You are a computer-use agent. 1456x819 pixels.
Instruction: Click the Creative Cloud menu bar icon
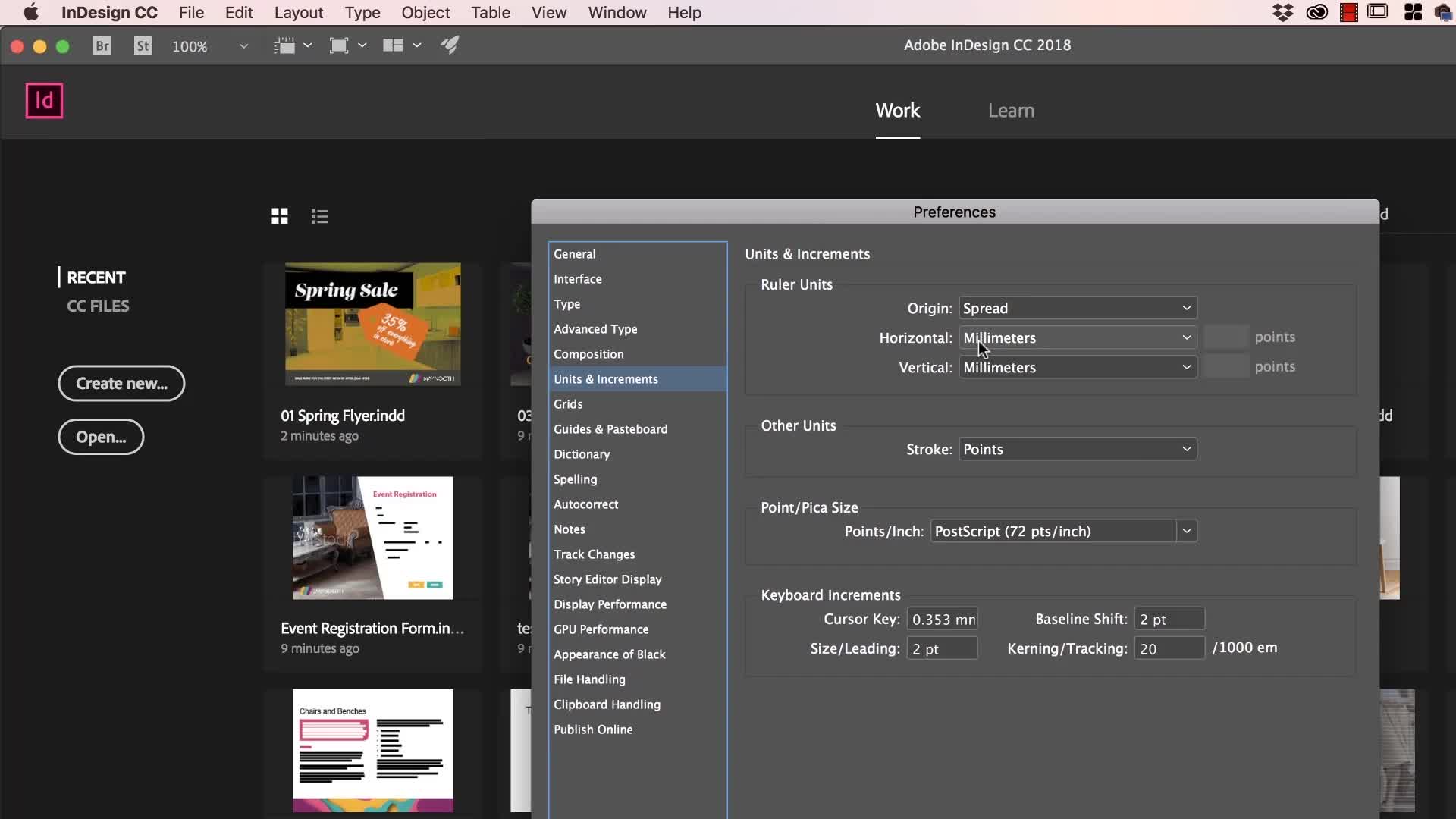click(1317, 12)
